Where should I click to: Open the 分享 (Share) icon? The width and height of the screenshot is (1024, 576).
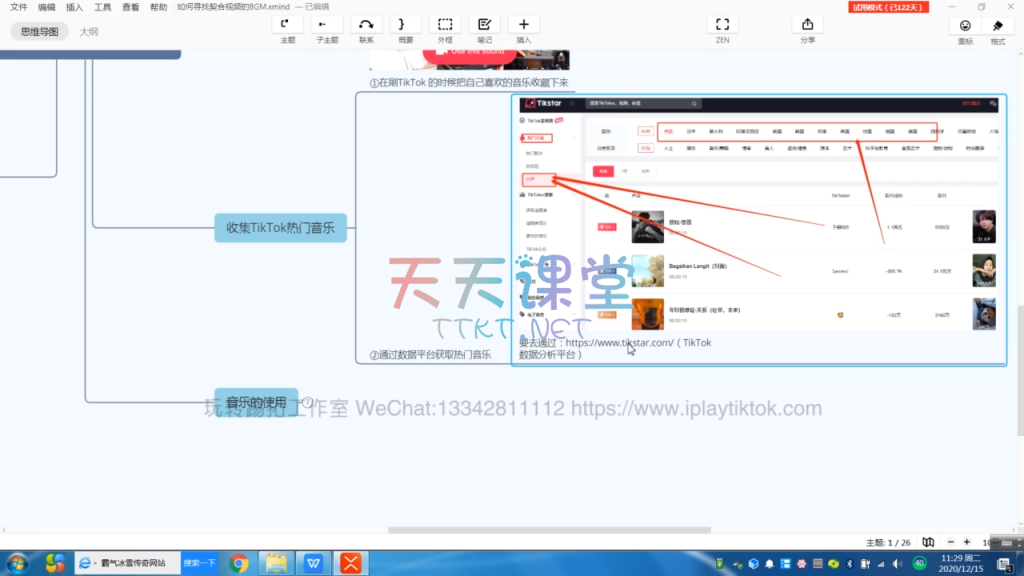[x=807, y=25]
